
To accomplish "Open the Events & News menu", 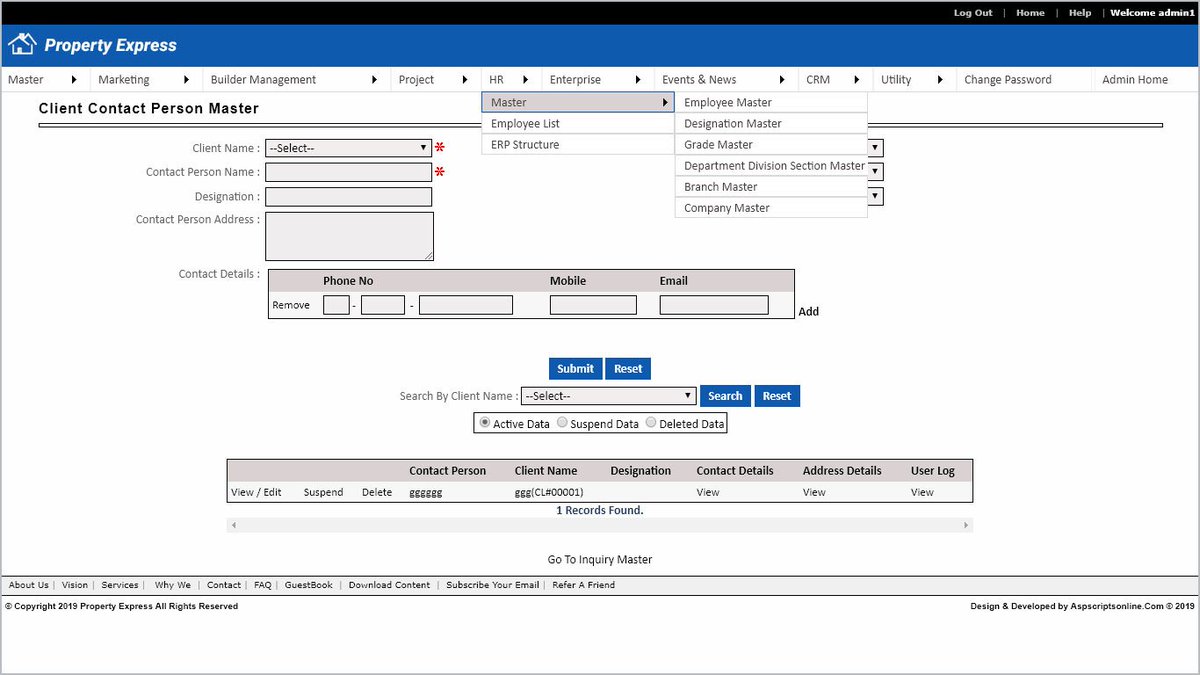I will 726,79.
